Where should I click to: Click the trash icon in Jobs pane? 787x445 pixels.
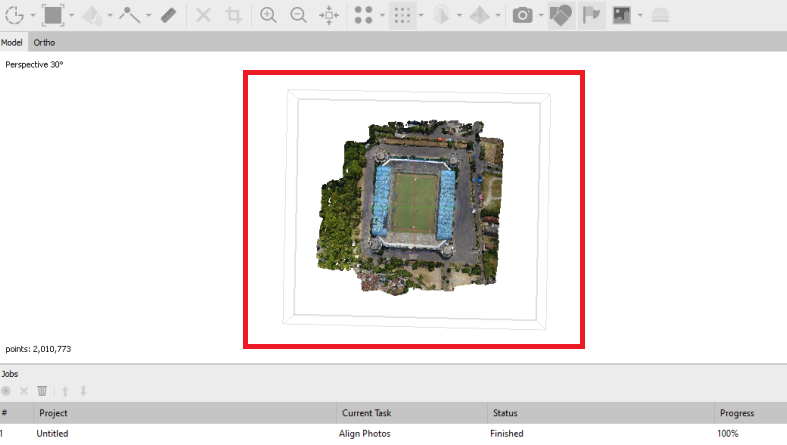42,391
